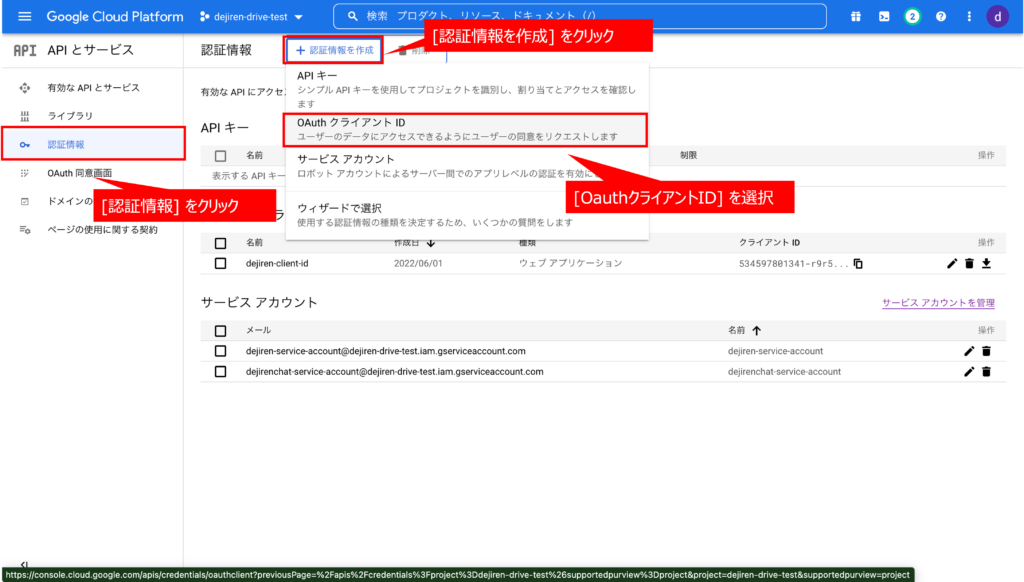Click the クライアント ID column header

[769, 242]
